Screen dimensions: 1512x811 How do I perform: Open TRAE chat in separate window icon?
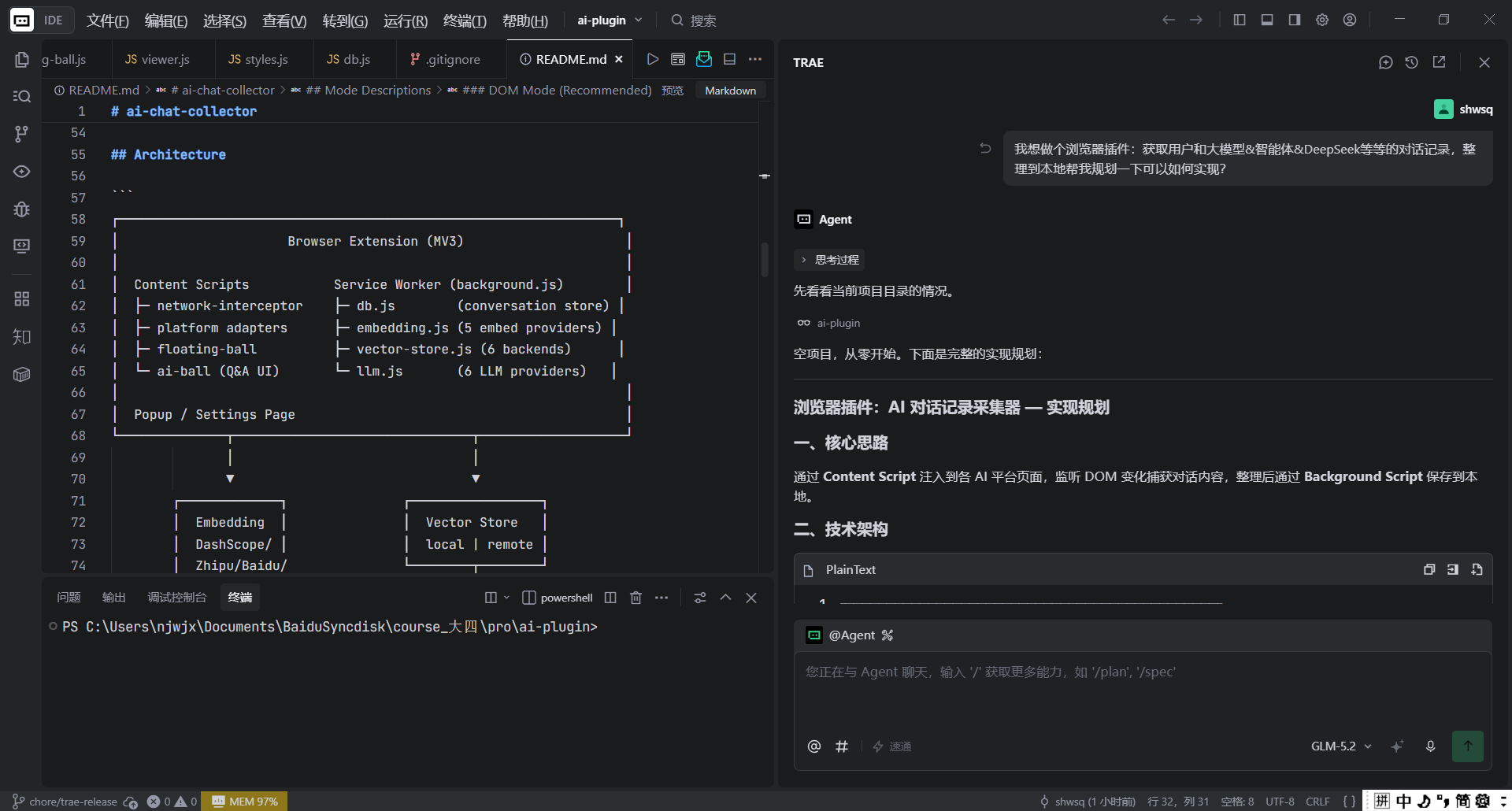pos(1439,62)
